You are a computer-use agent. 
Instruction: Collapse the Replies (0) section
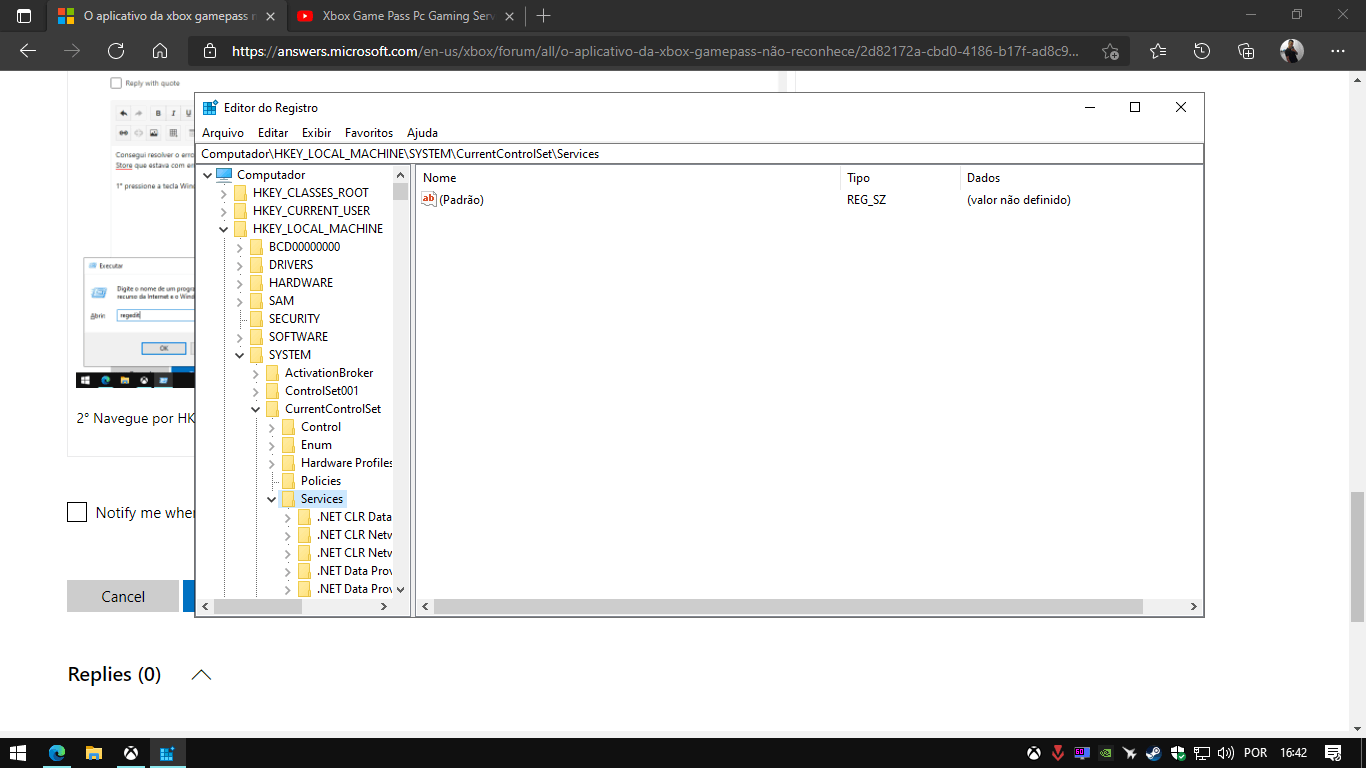coord(201,675)
